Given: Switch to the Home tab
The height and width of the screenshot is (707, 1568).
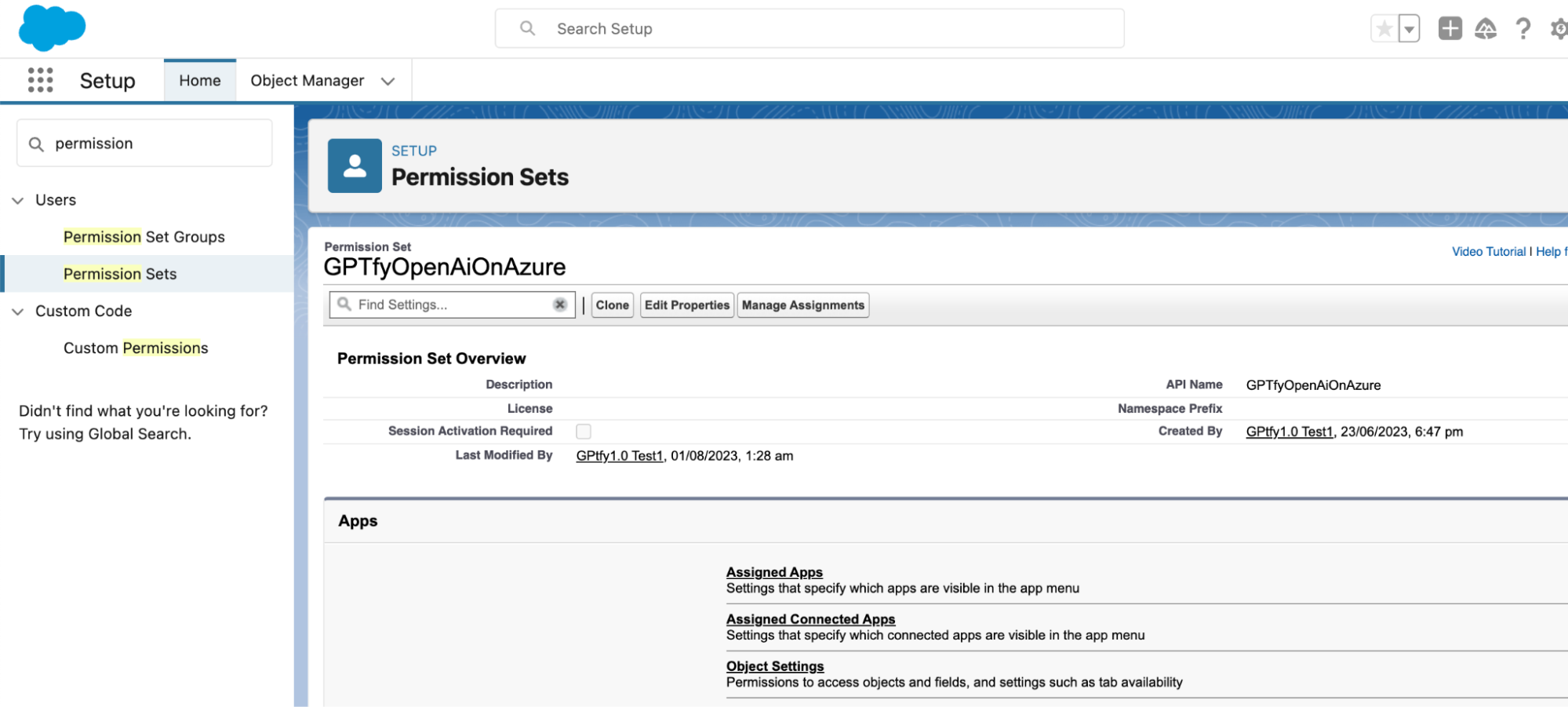Looking at the screenshot, I should [x=199, y=81].
